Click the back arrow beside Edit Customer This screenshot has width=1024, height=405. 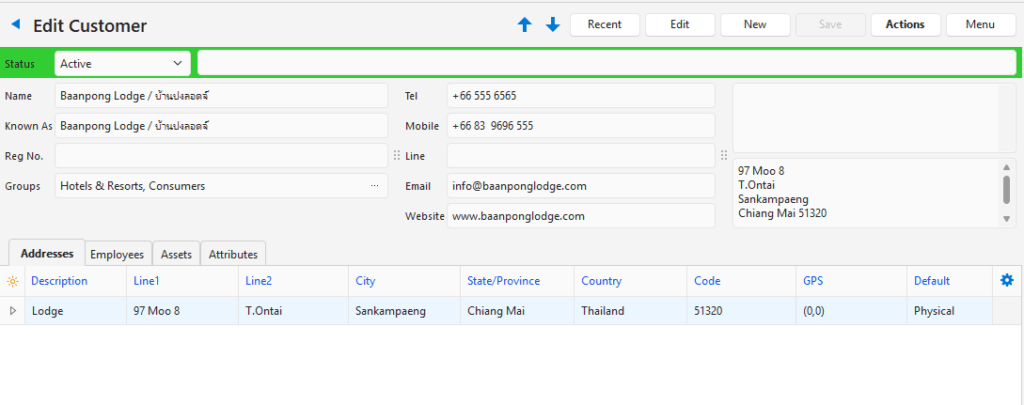click(15, 25)
